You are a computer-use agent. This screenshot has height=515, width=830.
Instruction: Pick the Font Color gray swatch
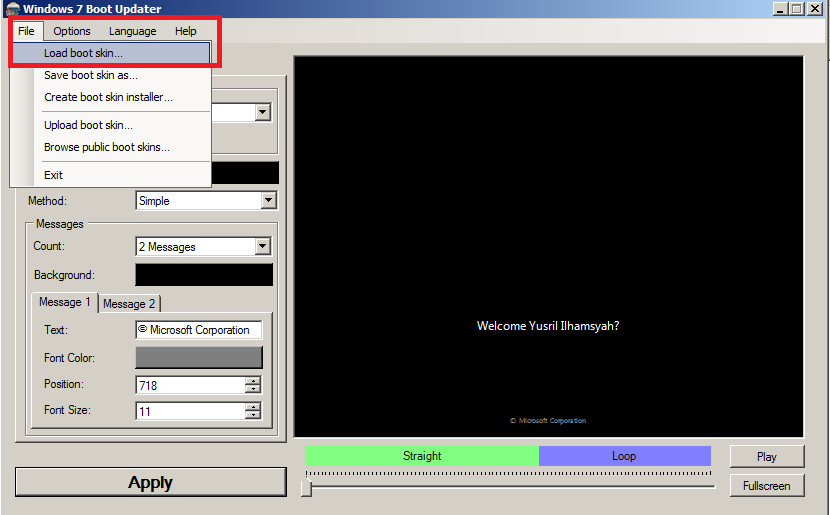[x=199, y=357]
